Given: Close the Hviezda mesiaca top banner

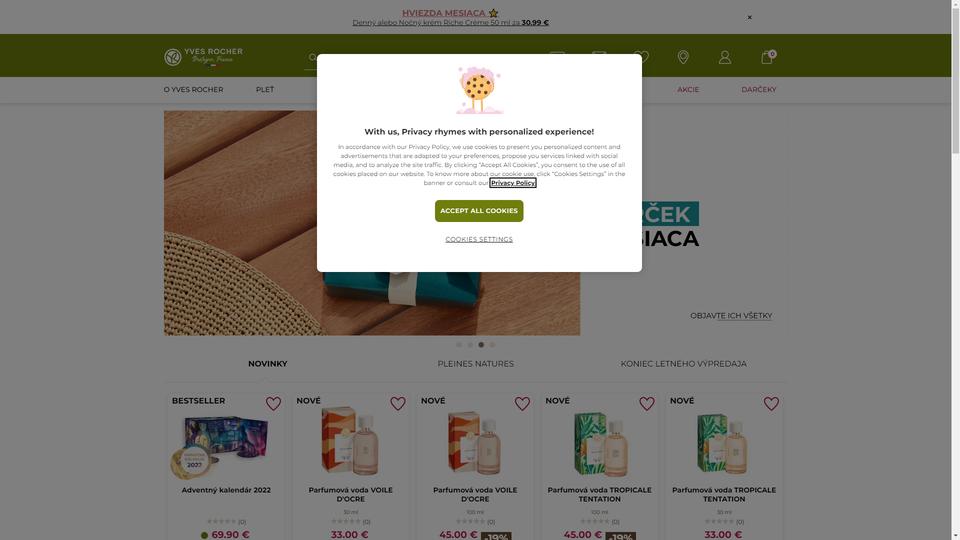Looking at the screenshot, I should point(749,17).
